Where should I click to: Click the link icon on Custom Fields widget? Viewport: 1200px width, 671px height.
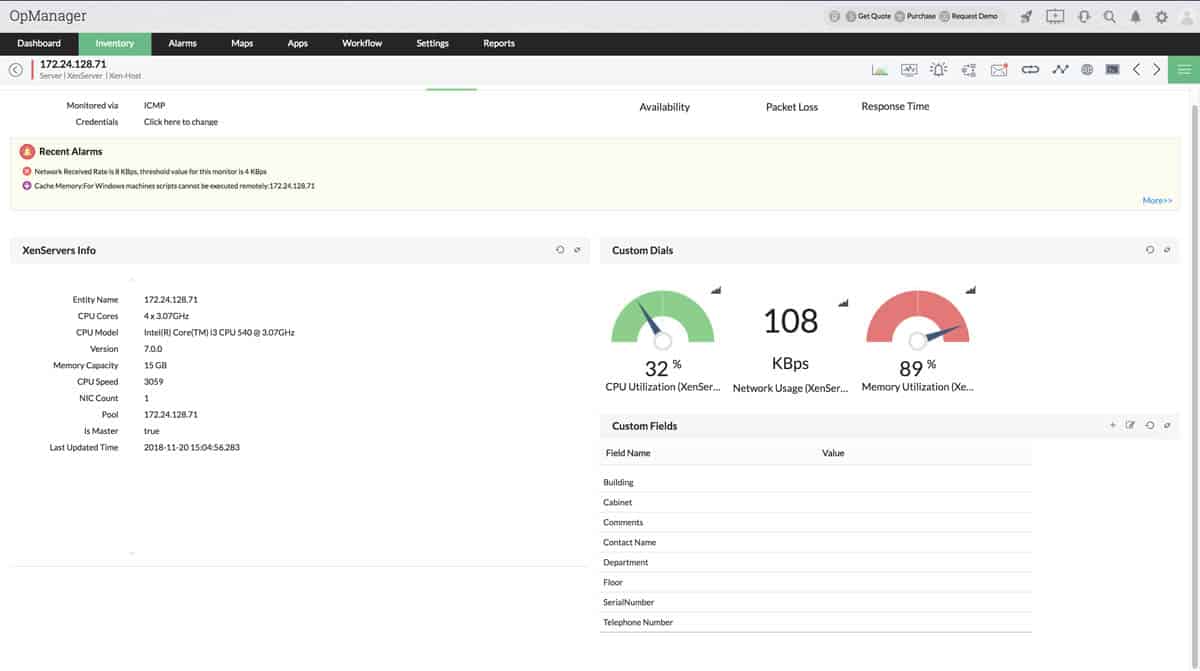1167,425
